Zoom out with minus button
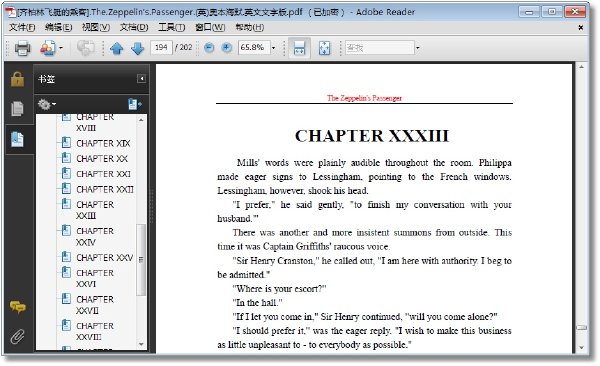The width and height of the screenshot is (600, 366). pos(209,47)
